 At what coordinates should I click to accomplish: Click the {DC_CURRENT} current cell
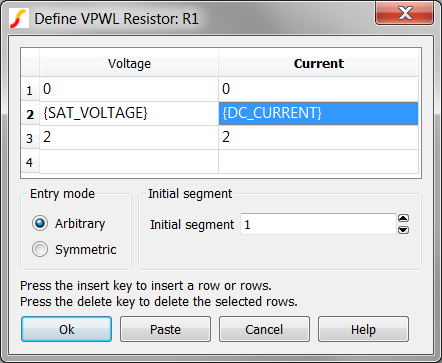[318, 114]
